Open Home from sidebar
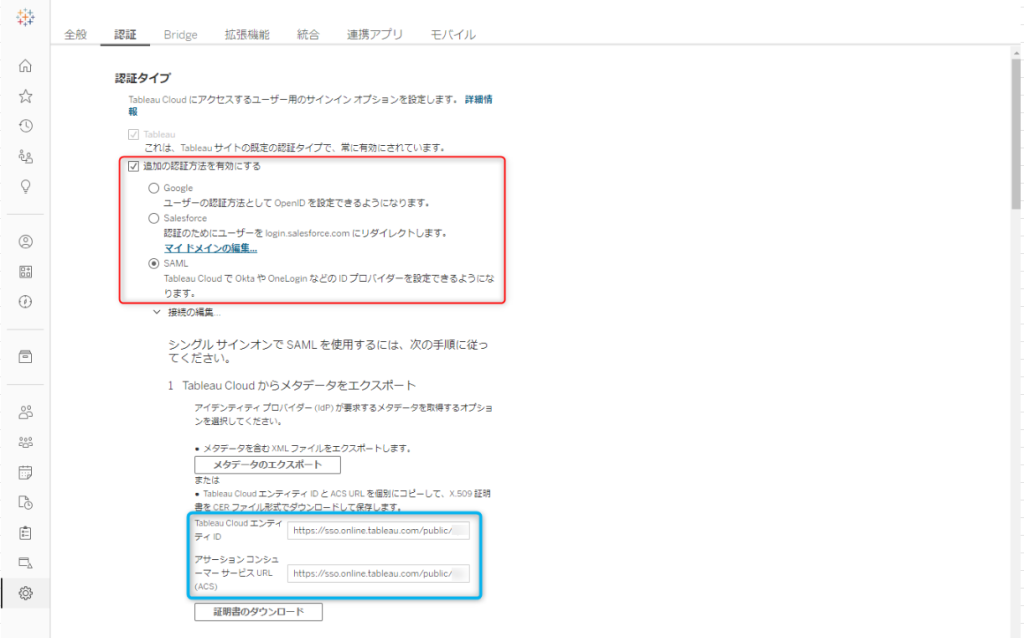 [x=25, y=66]
